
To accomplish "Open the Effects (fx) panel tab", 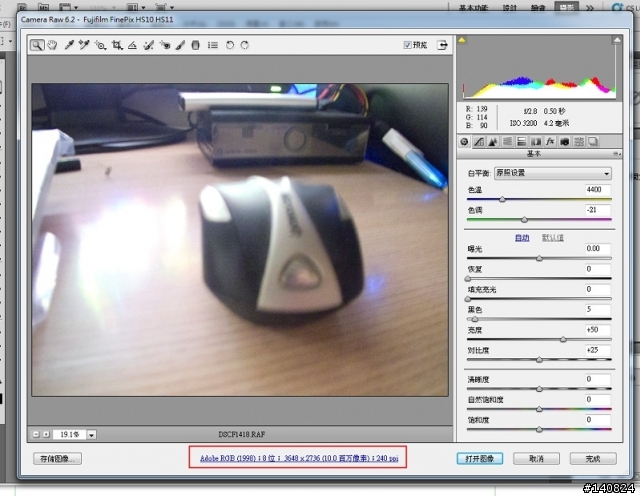I will (x=550, y=142).
